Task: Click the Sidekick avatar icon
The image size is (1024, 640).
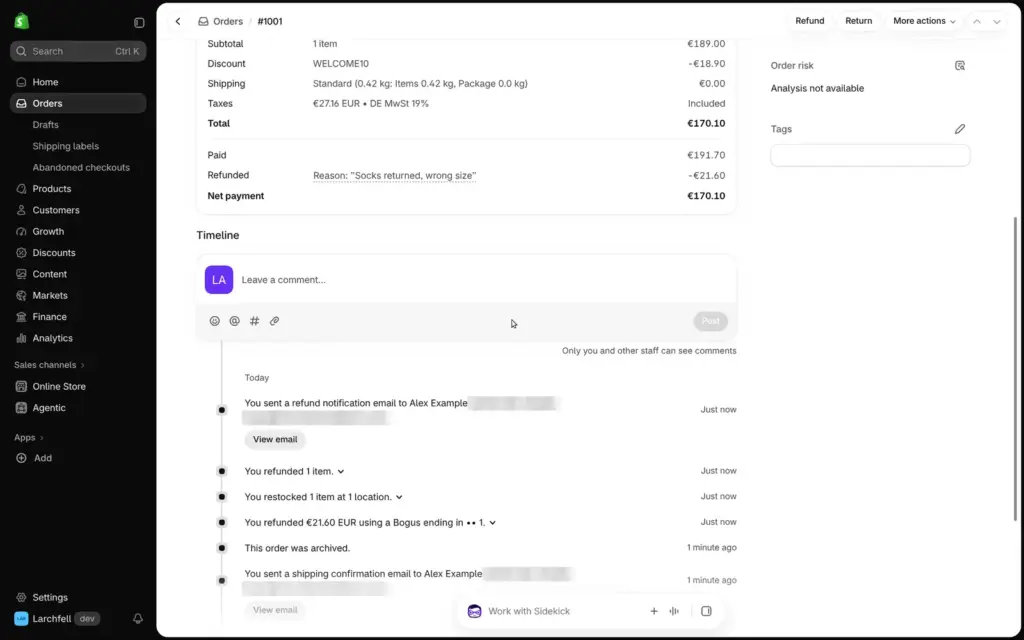Action: tap(475, 611)
